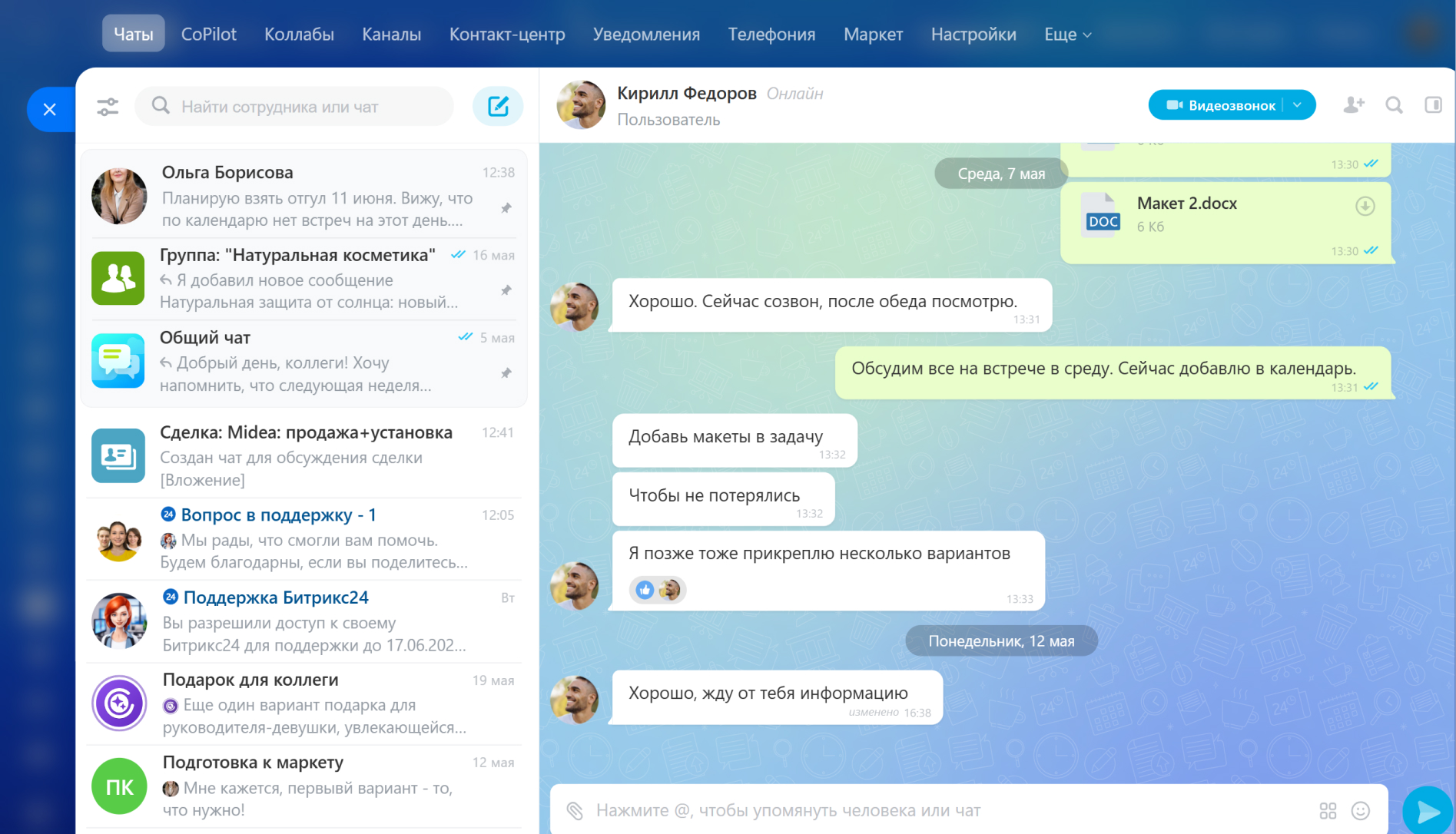
Task: Close the messenger panel with the X button
Action: (x=50, y=109)
